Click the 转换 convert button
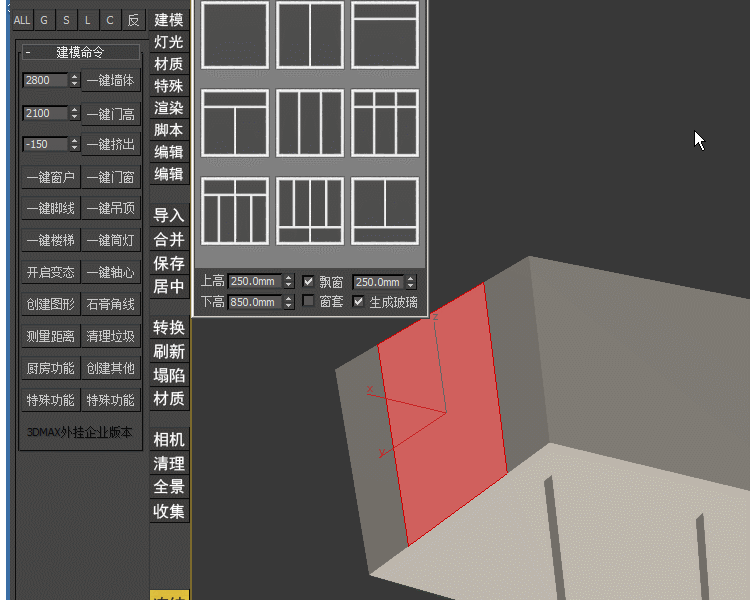 coord(169,328)
